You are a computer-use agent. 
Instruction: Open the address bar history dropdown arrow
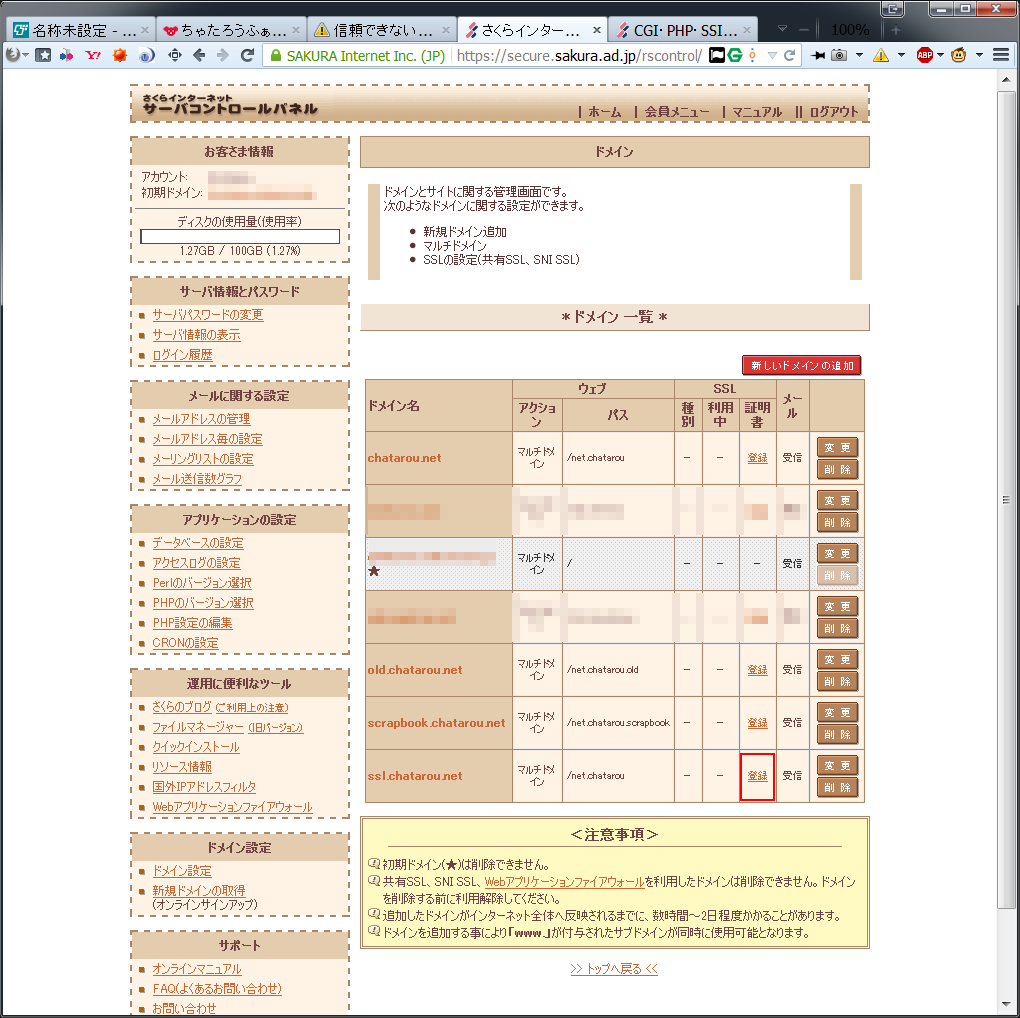pos(772,55)
